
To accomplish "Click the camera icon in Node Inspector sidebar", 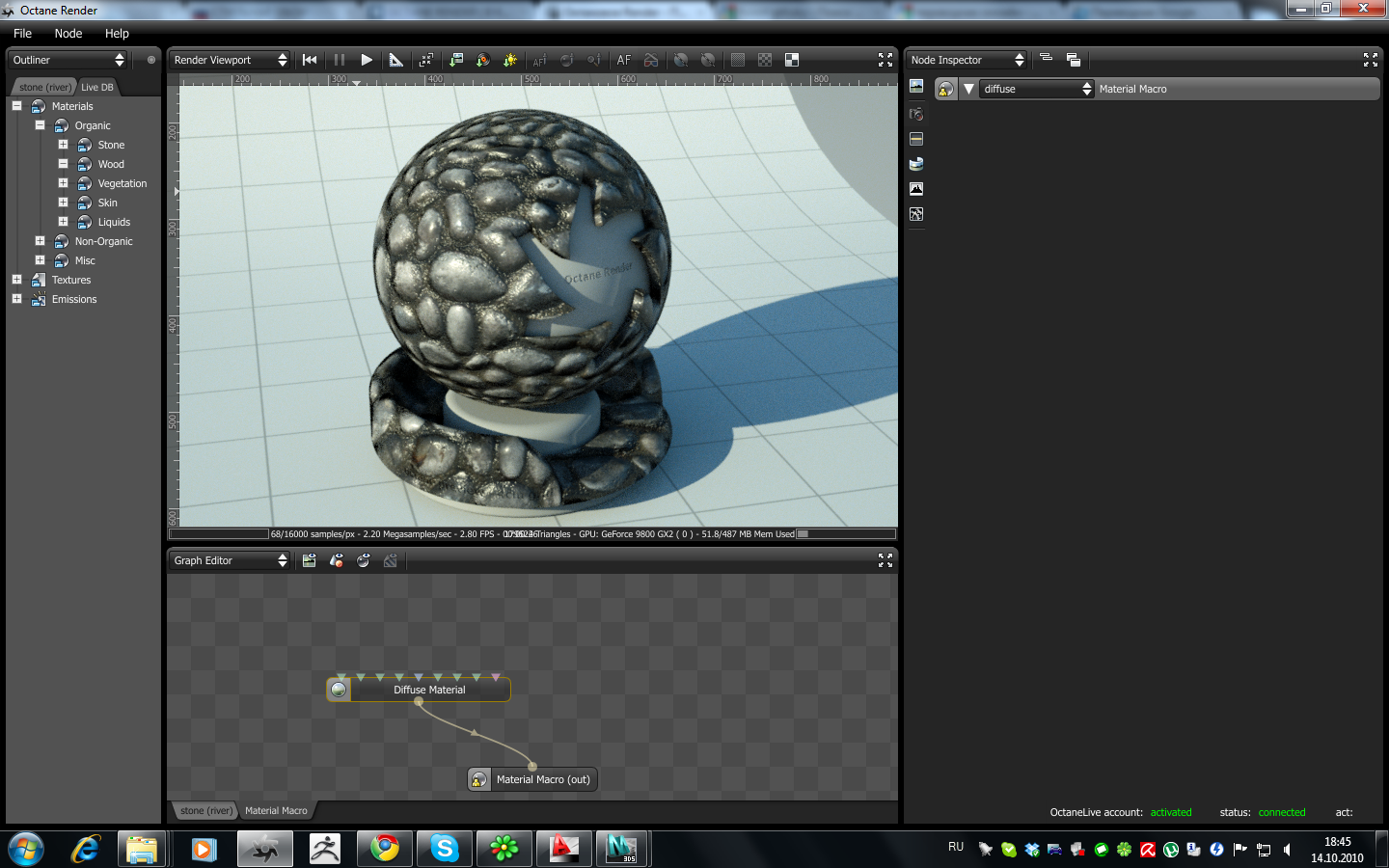I will coord(916,114).
